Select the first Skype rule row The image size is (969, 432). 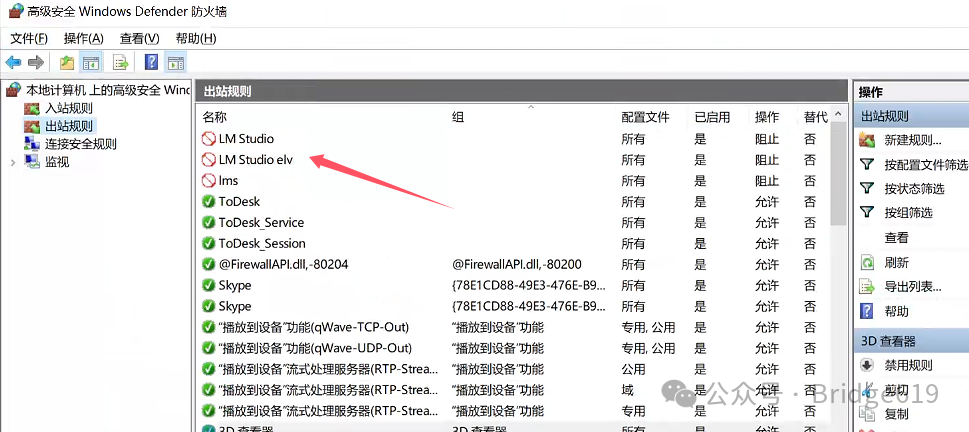(514, 286)
